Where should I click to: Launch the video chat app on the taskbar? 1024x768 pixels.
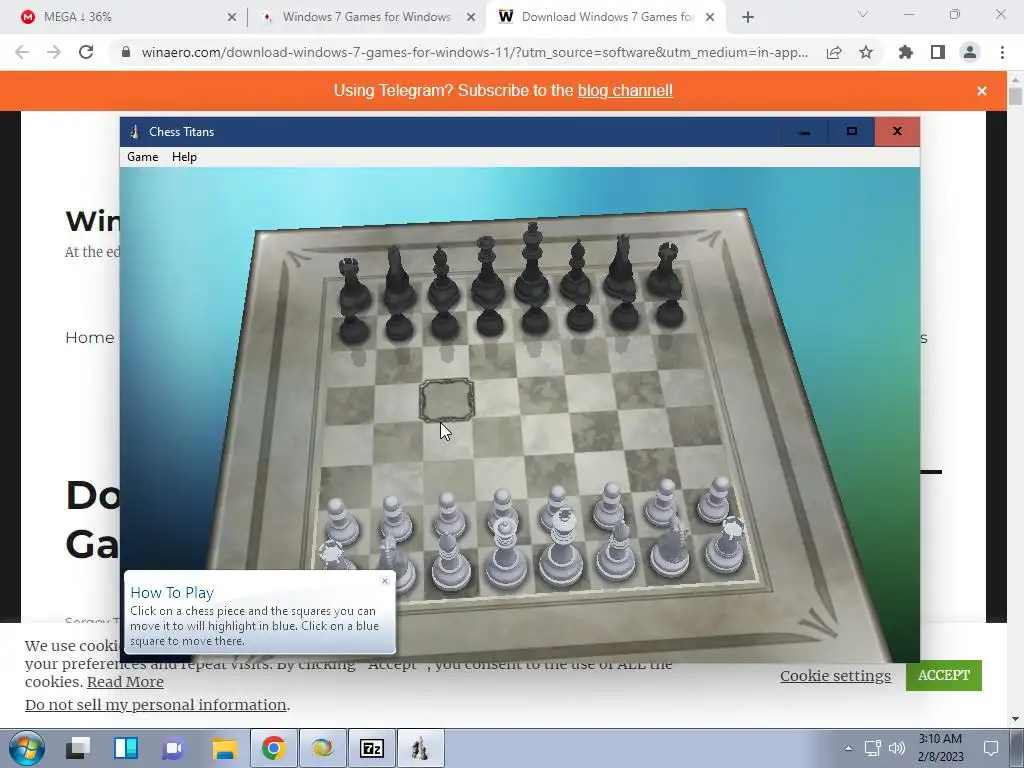[x=174, y=748]
